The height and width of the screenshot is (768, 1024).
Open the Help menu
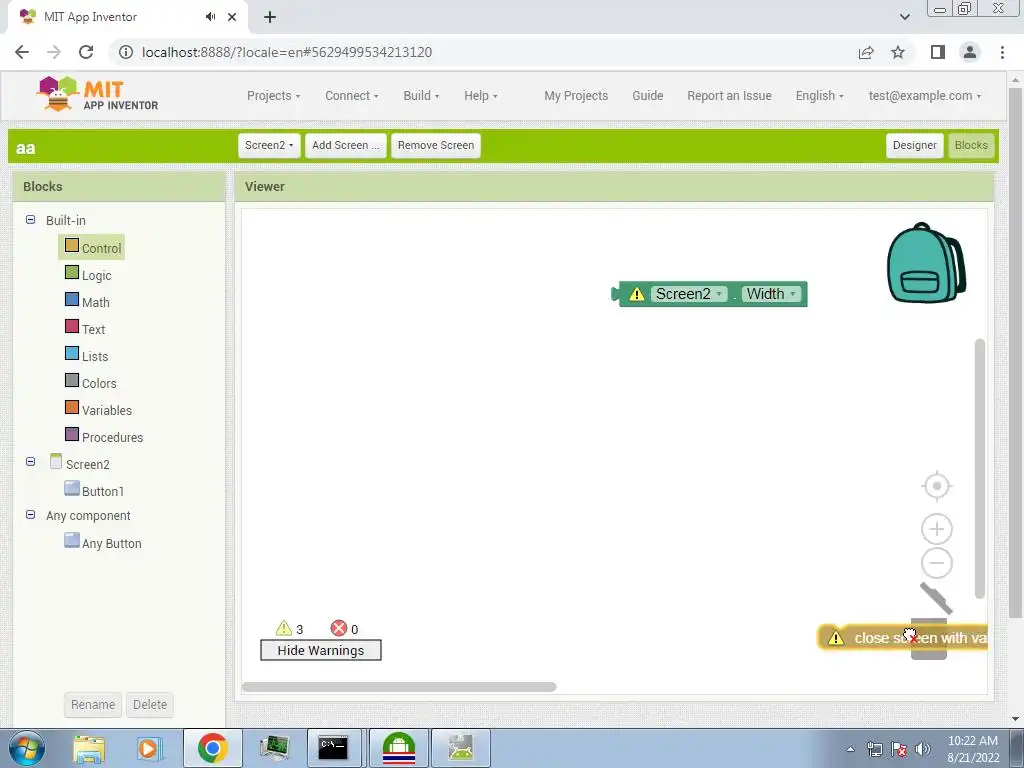[x=481, y=96]
